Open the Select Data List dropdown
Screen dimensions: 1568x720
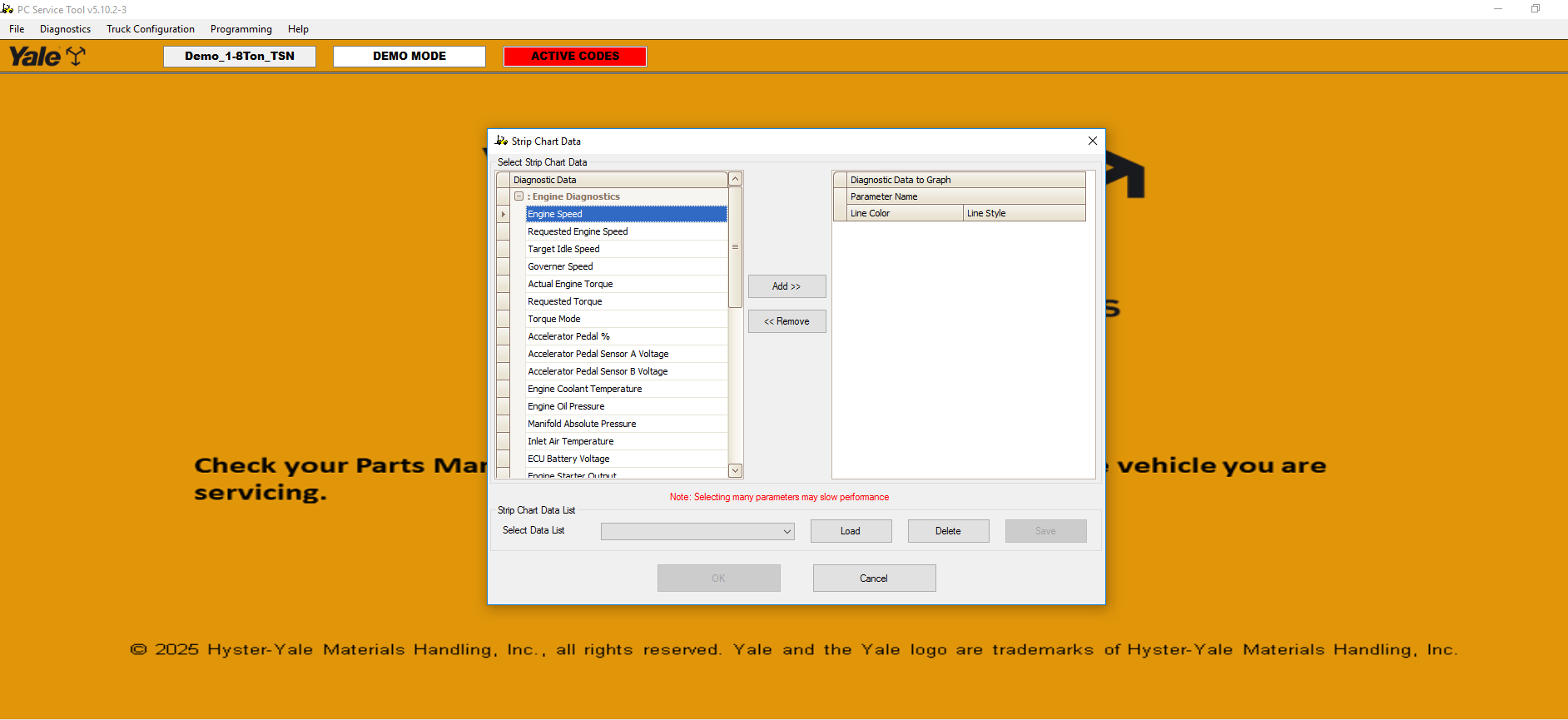786,531
